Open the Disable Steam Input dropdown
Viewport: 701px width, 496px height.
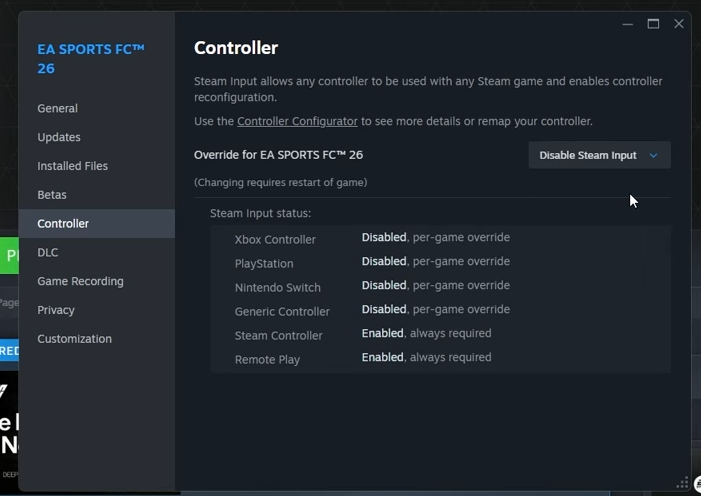598,155
